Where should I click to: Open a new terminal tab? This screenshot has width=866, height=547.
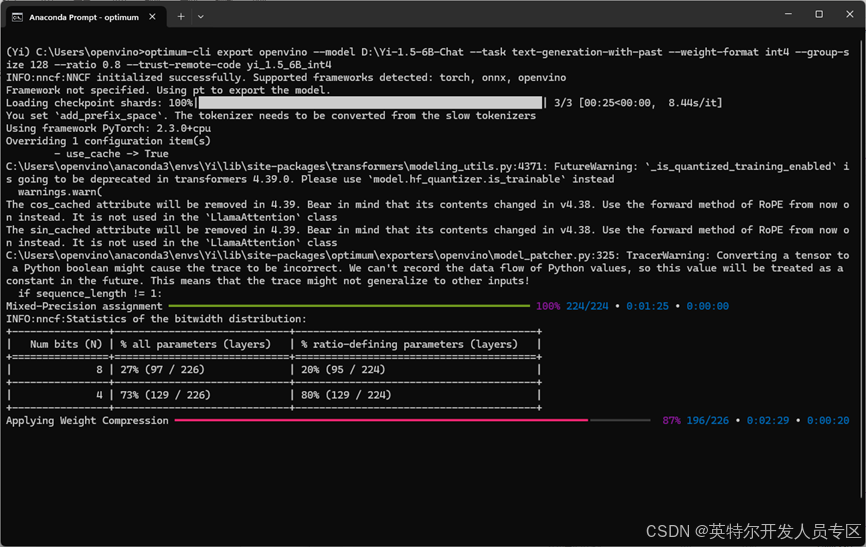[x=181, y=17]
